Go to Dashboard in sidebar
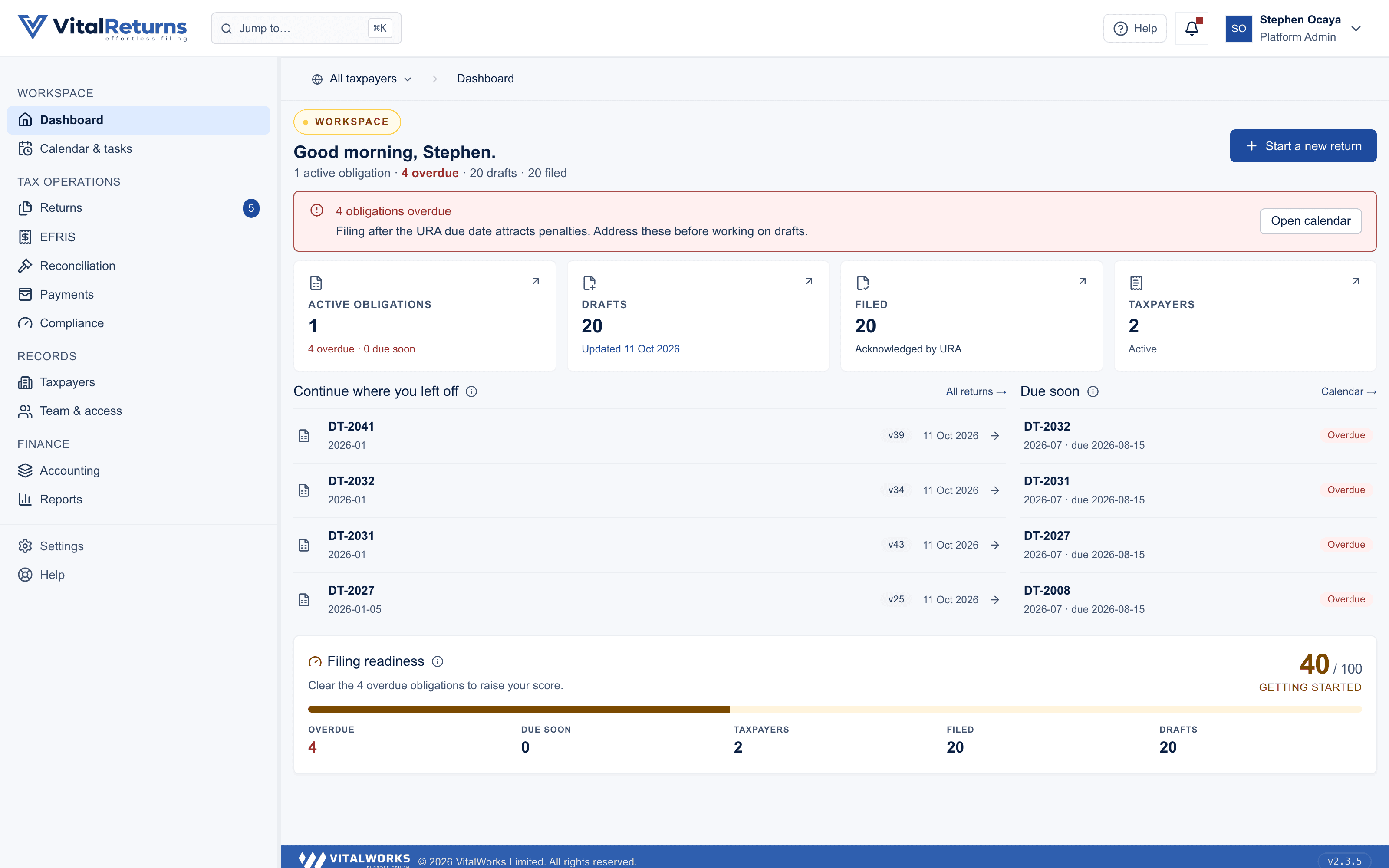This screenshot has width=1389, height=868. [x=138, y=120]
